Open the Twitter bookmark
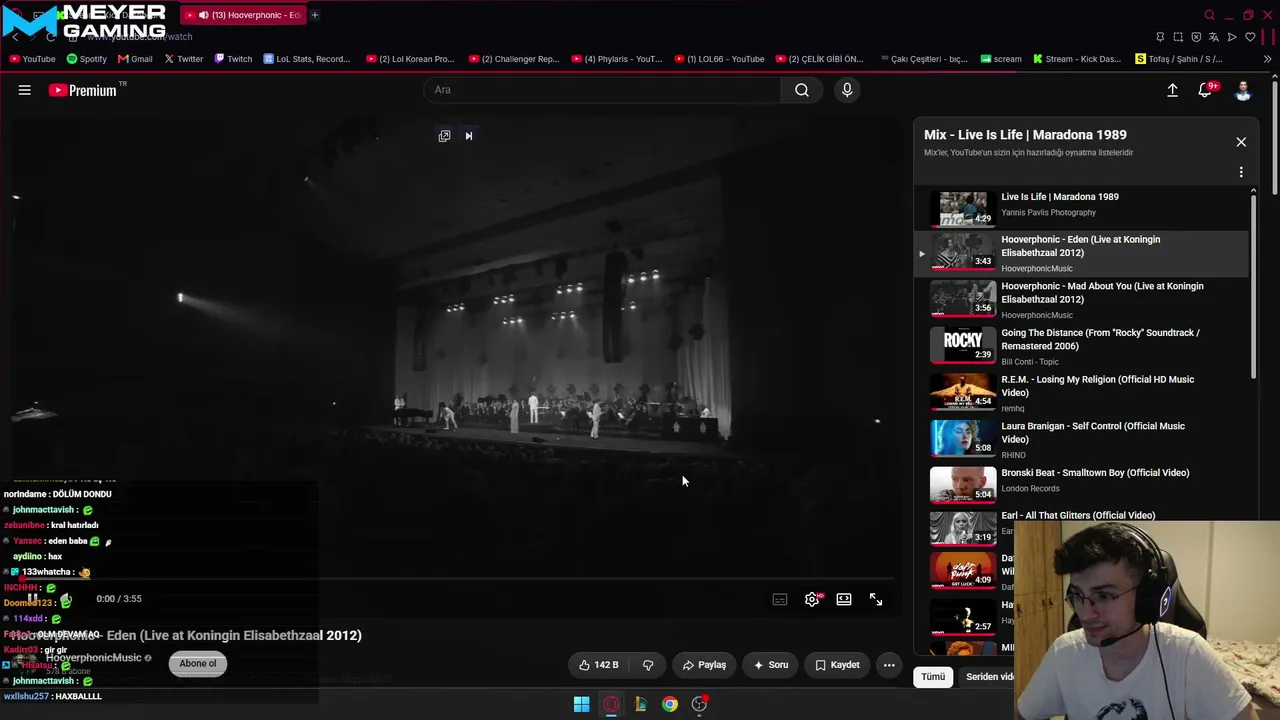This screenshot has height=720, width=1280. tap(183, 59)
